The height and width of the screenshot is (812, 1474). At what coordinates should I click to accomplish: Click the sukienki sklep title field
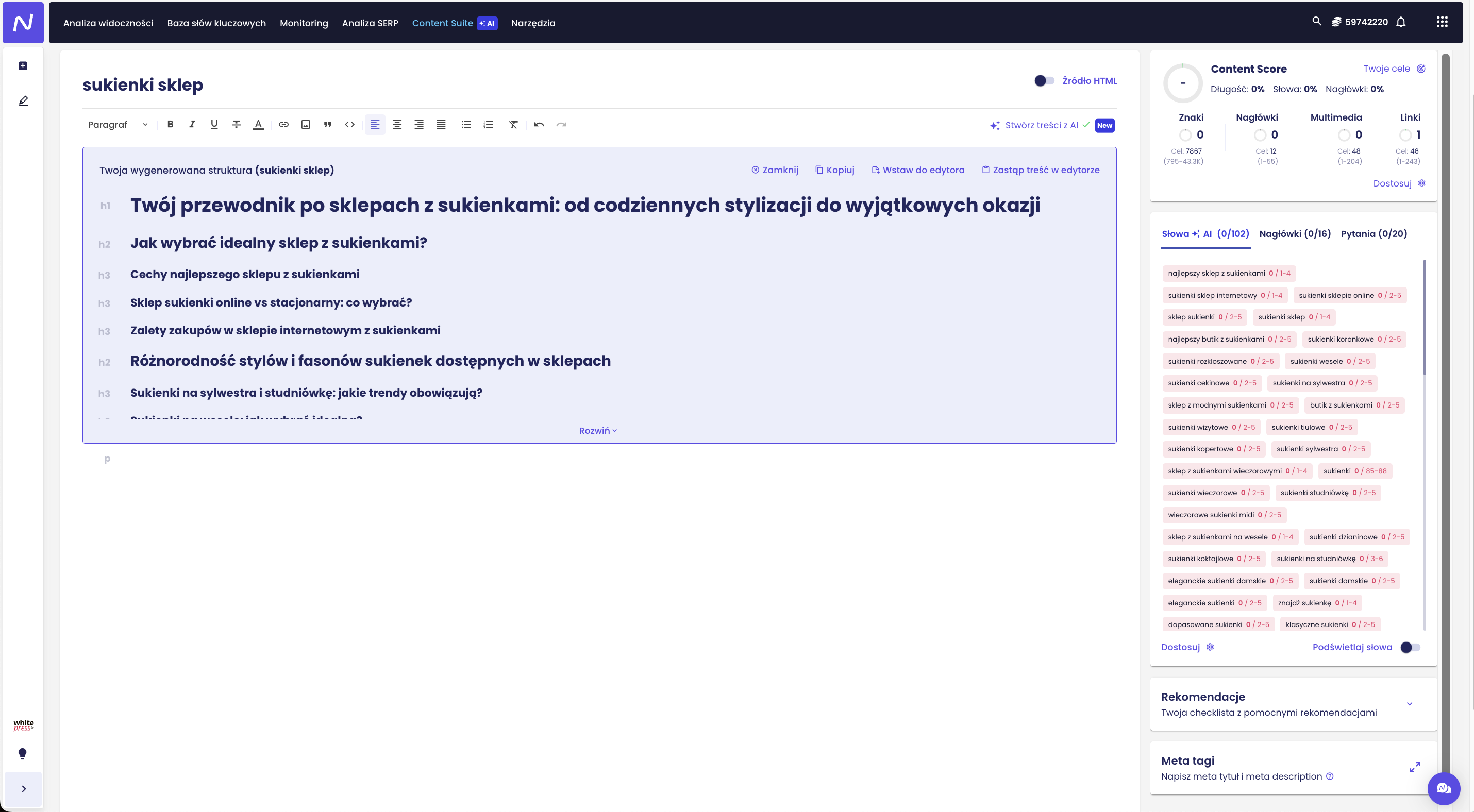tap(142, 84)
